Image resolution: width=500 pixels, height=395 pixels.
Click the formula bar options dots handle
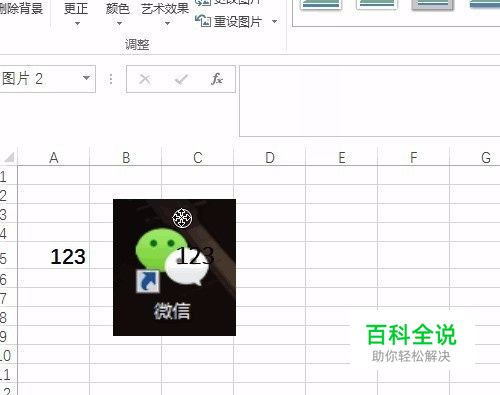click(111, 79)
